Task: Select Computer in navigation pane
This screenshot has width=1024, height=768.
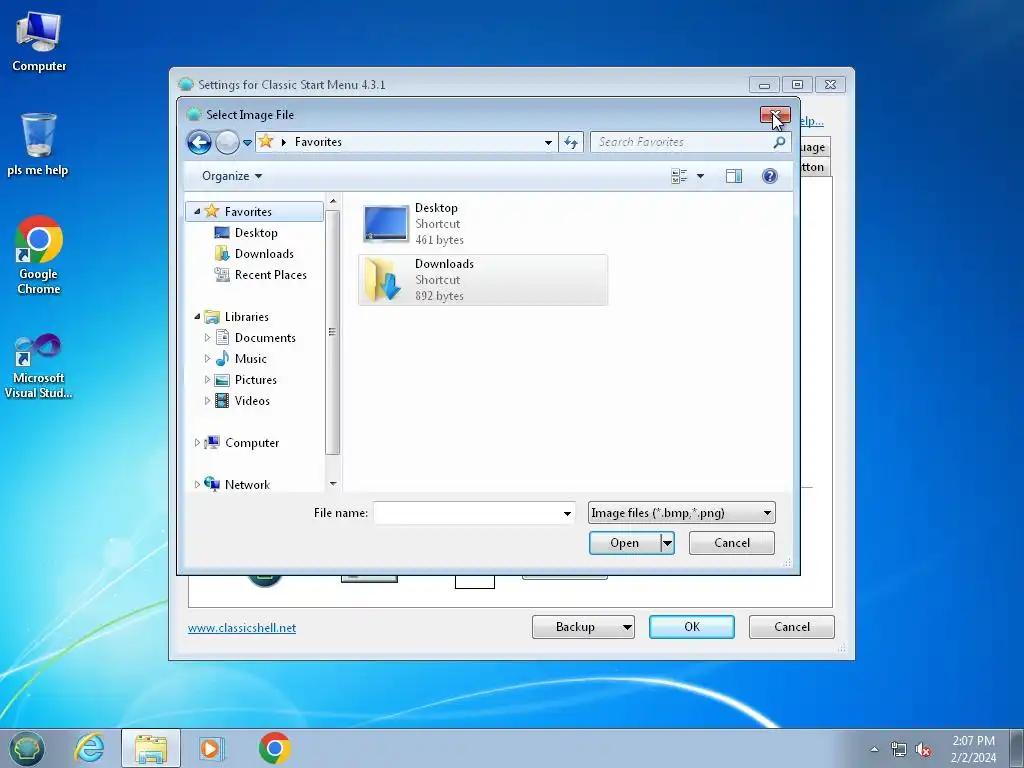Action: (252, 443)
